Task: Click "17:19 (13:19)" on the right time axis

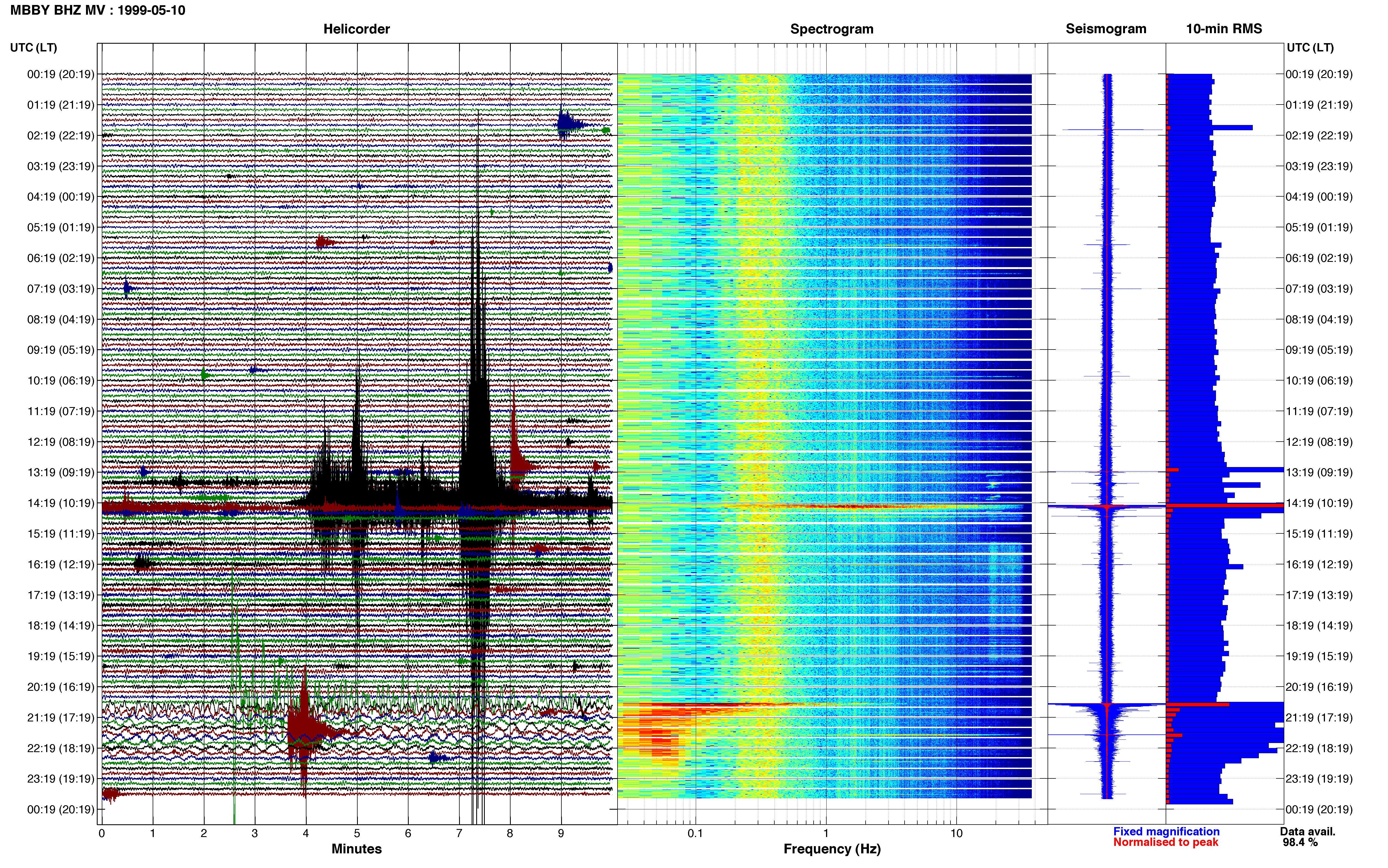Action: click(1319, 595)
